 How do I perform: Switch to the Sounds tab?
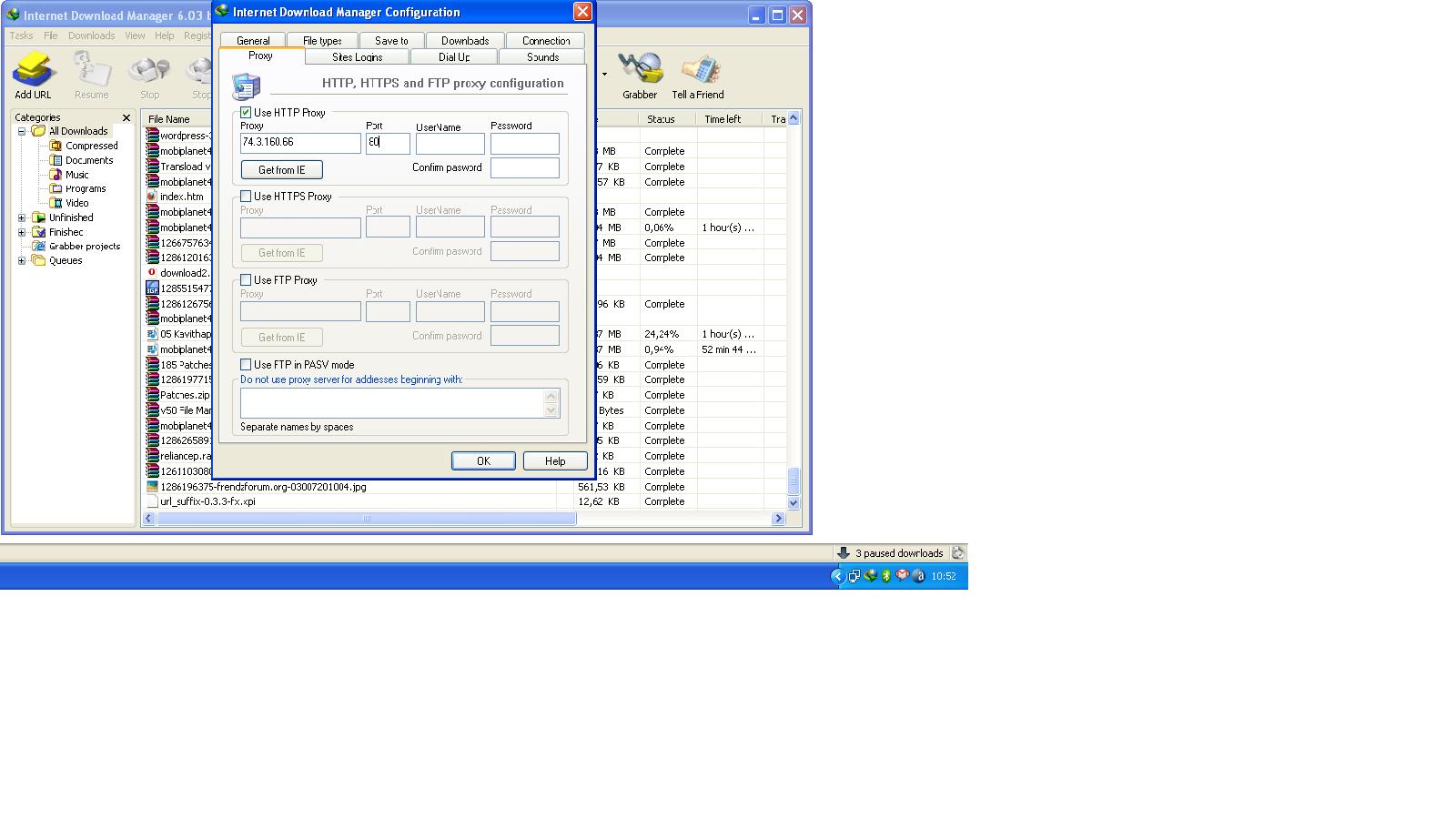pos(542,56)
